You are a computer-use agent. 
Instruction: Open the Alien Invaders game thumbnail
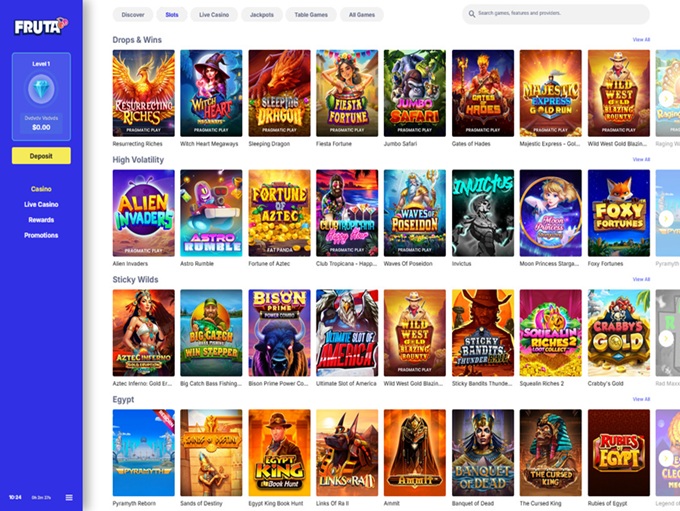tap(144, 213)
